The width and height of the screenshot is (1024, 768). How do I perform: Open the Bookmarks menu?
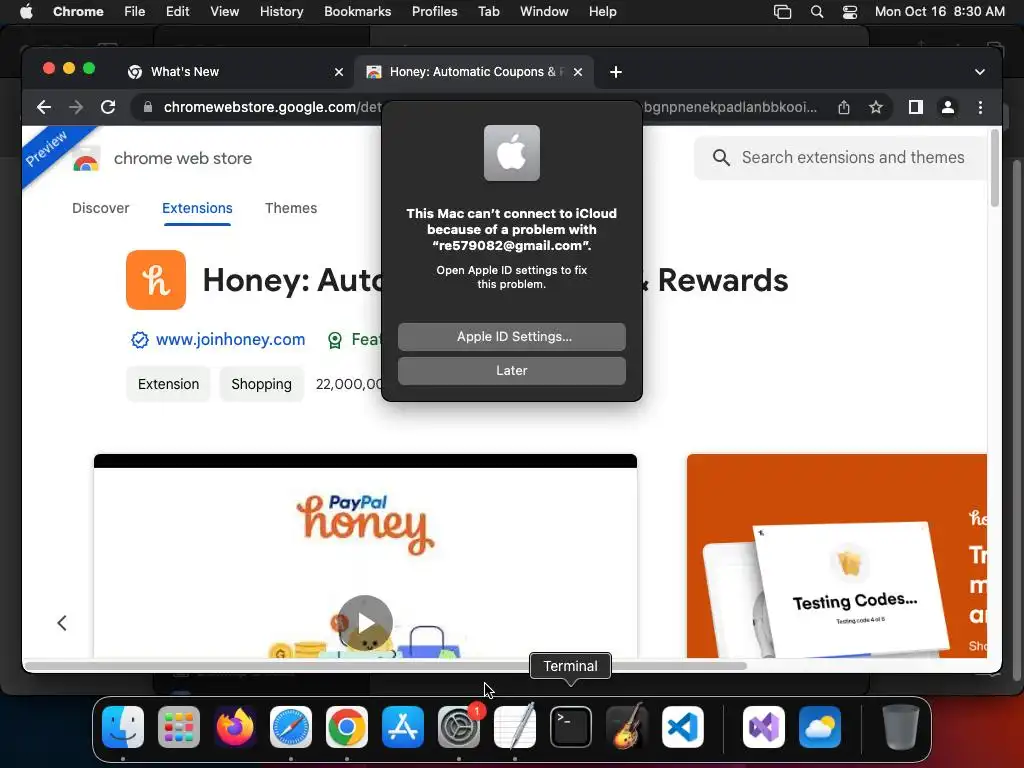[x=357, y=11]
